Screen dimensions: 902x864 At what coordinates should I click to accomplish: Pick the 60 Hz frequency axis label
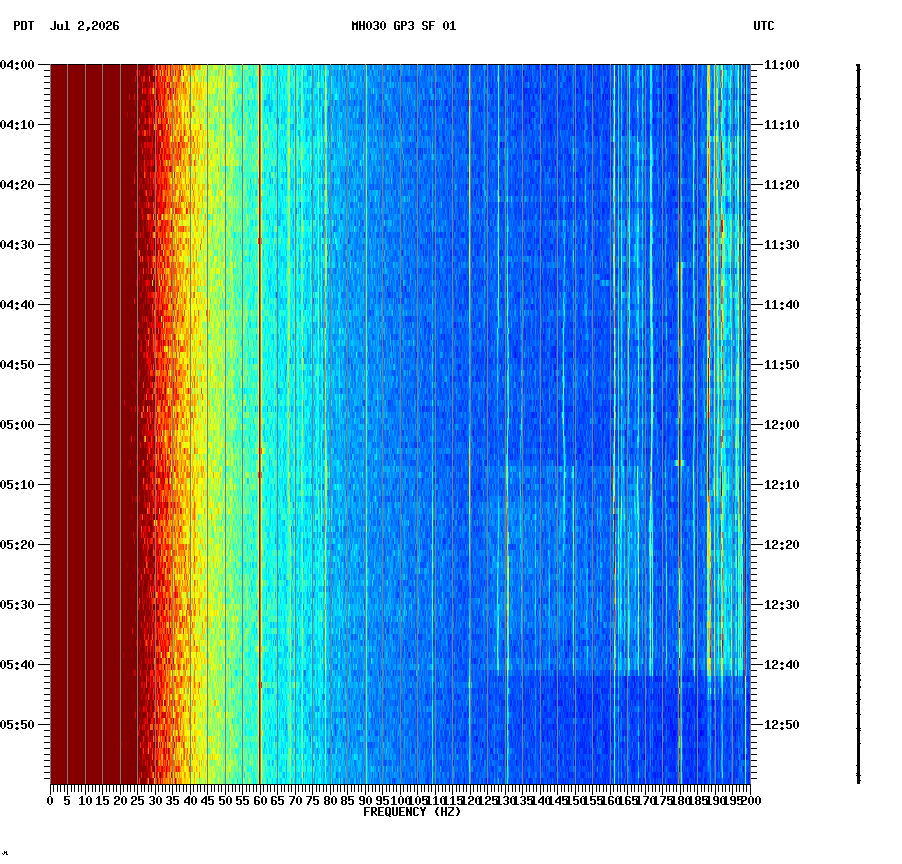260,801
